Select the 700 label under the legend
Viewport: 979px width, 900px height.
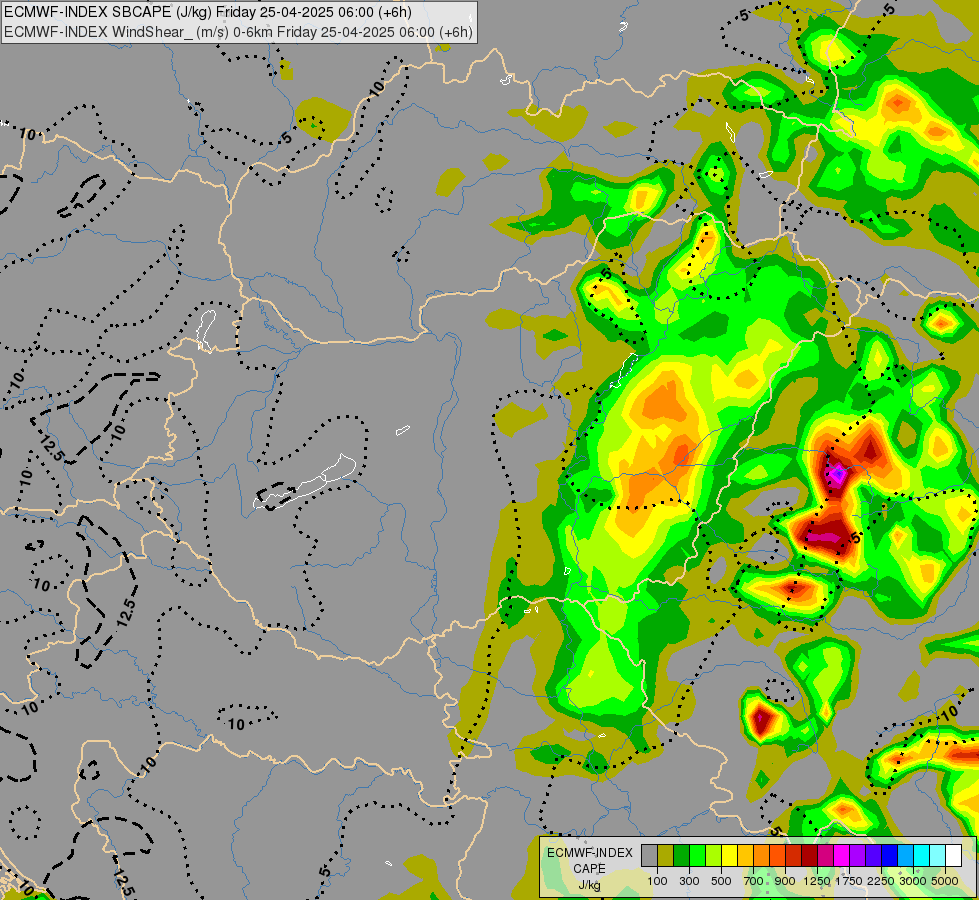click(x=754, y=881)
